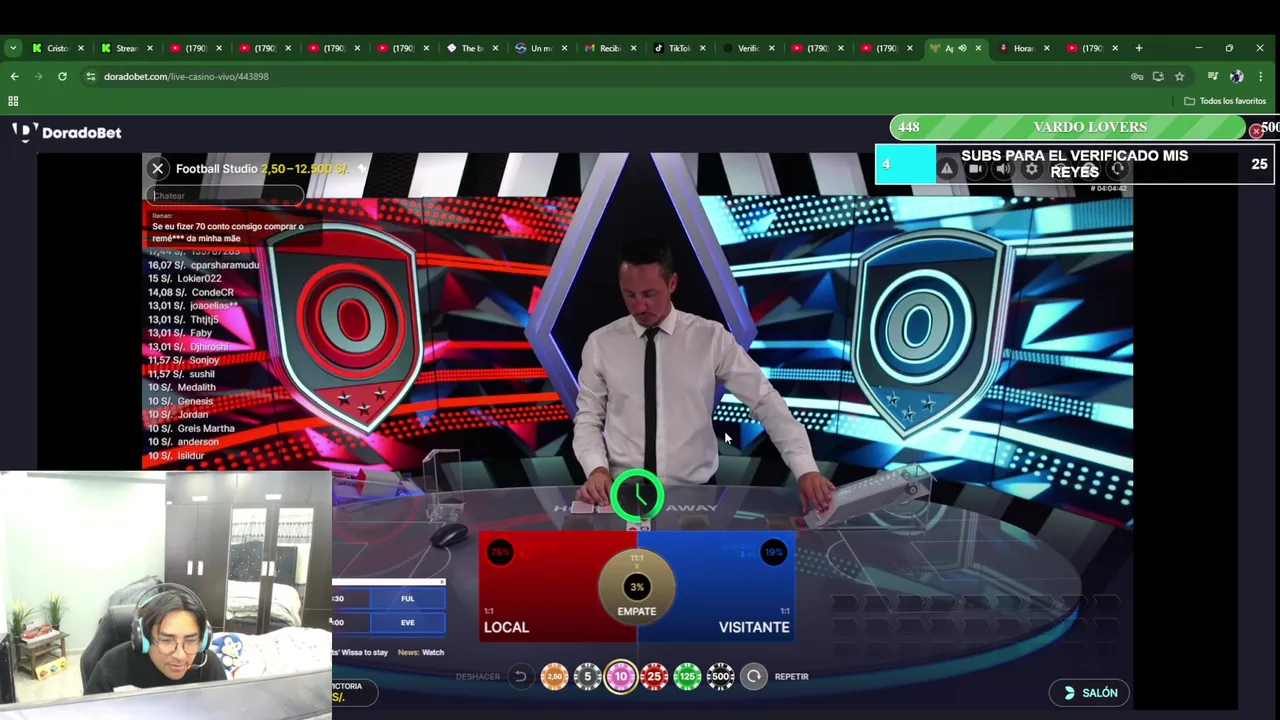Screen dimensions: 1280x720
Task: Click the 78% badge on LOCAL
Action: [500, 552]
